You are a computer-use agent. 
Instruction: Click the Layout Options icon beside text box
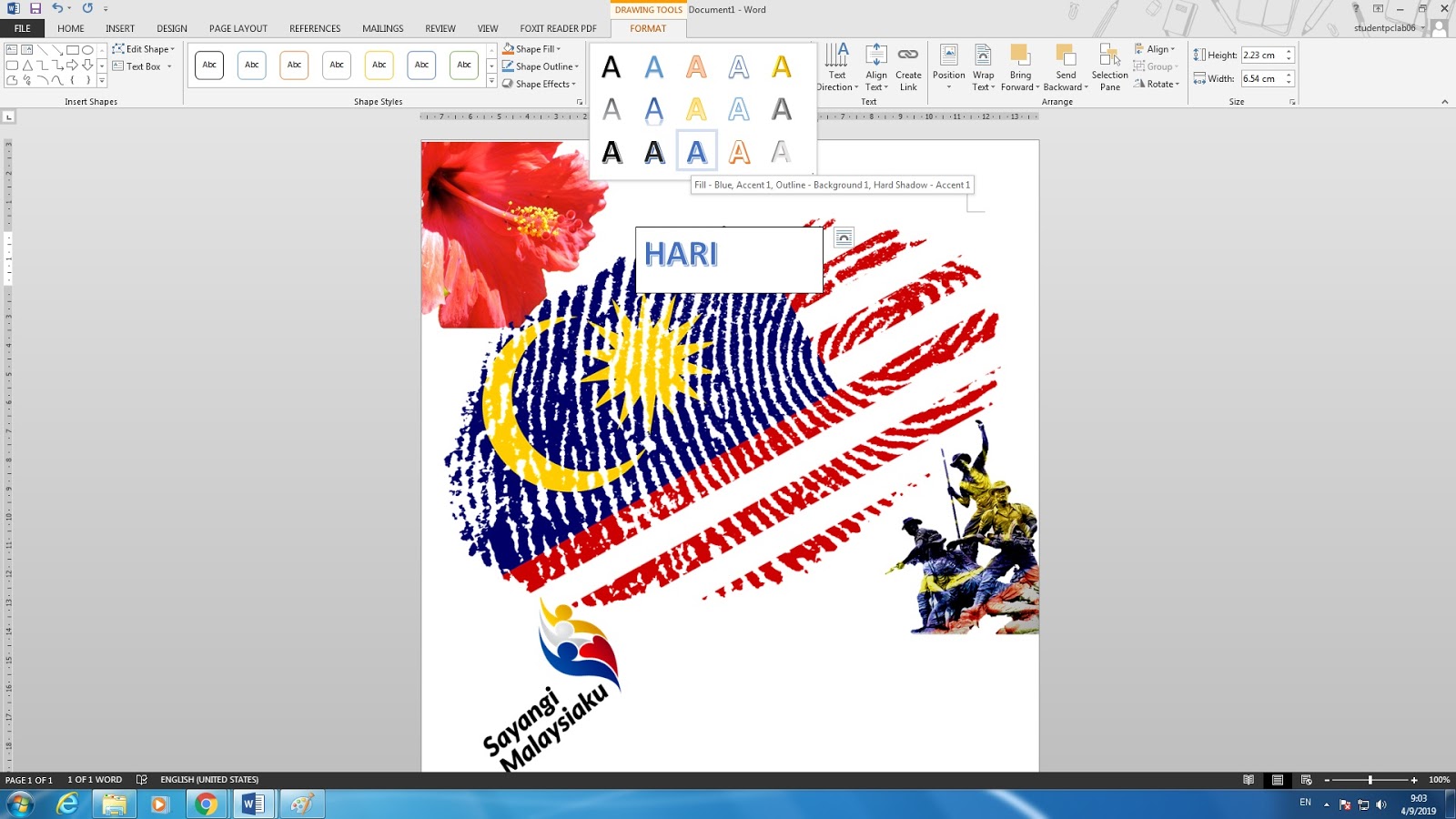click(x=844, y=238)
